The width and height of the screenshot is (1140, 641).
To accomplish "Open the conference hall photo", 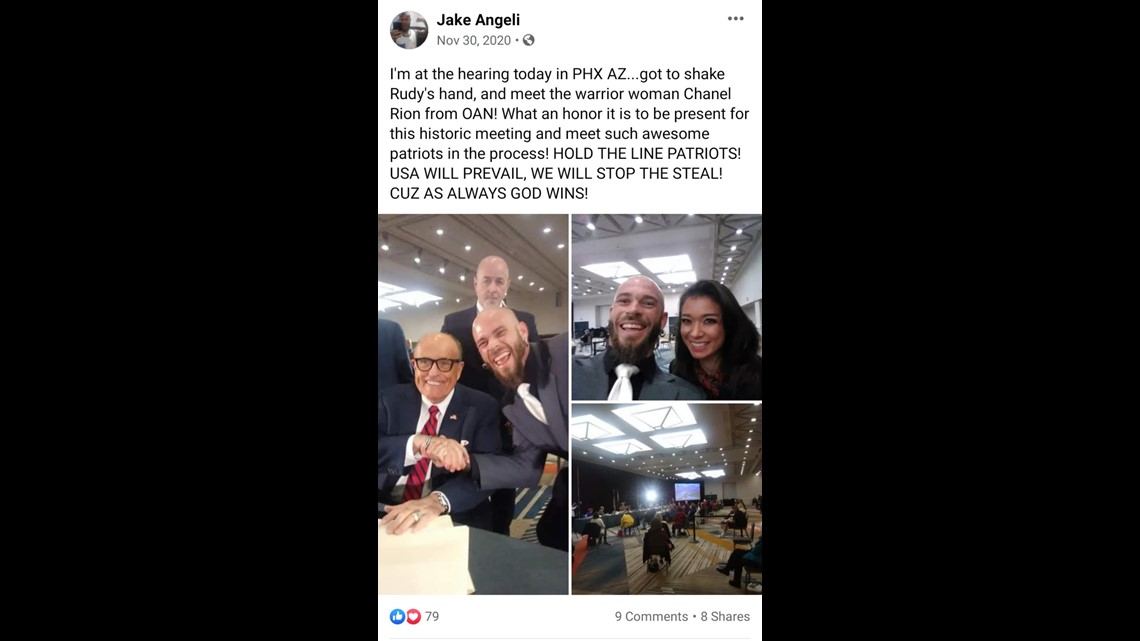I will coord(667,499).
